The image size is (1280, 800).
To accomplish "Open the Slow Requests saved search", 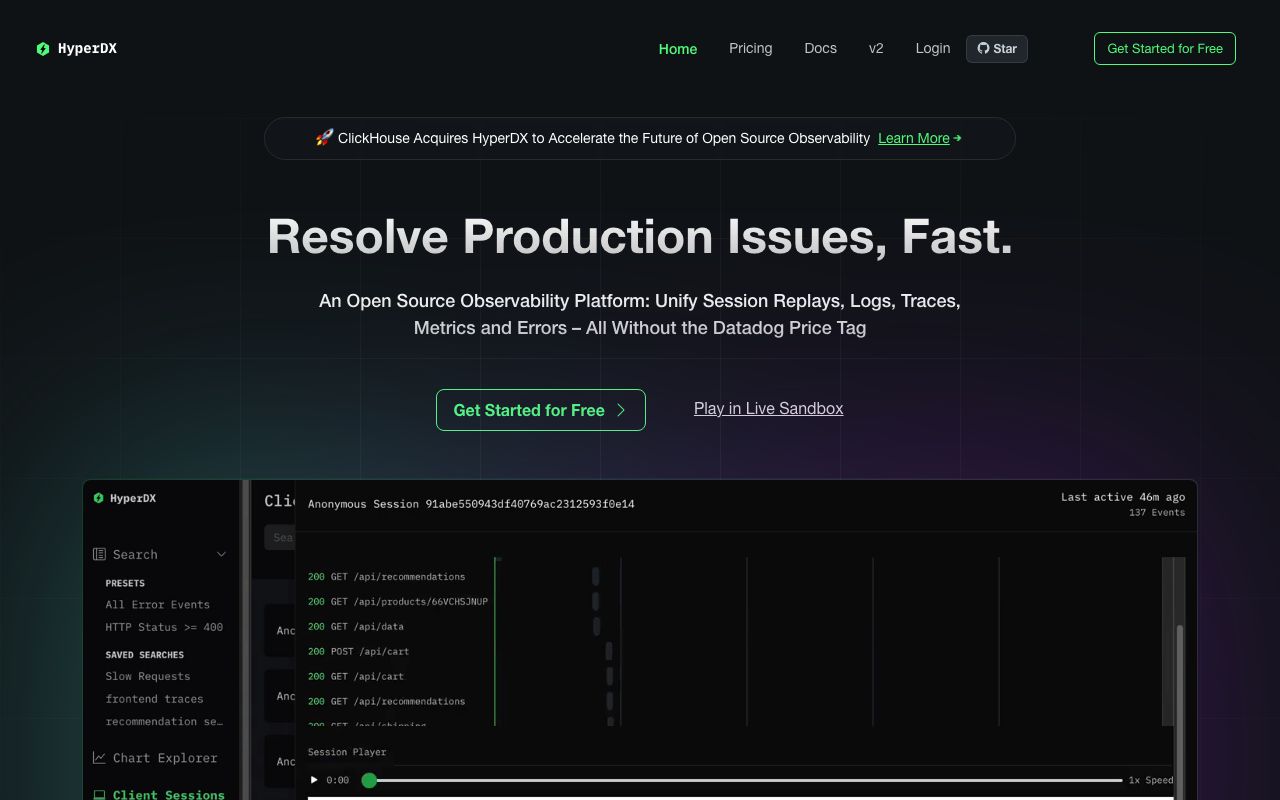I will coord(148,676).
